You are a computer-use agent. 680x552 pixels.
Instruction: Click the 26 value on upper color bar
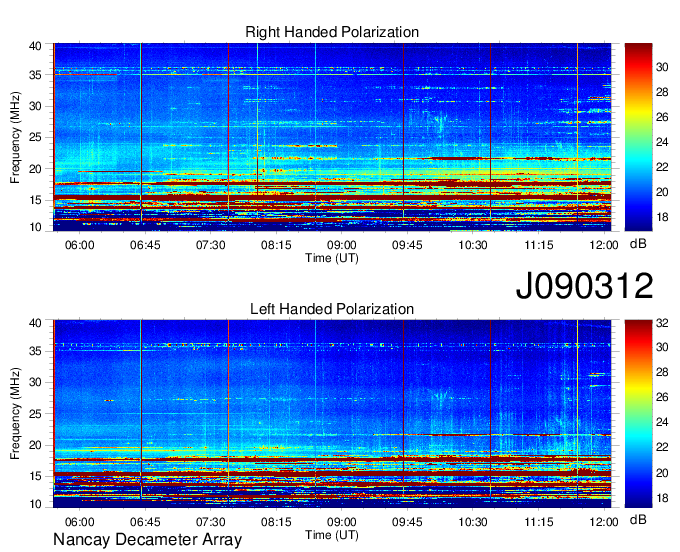[662, 117]
